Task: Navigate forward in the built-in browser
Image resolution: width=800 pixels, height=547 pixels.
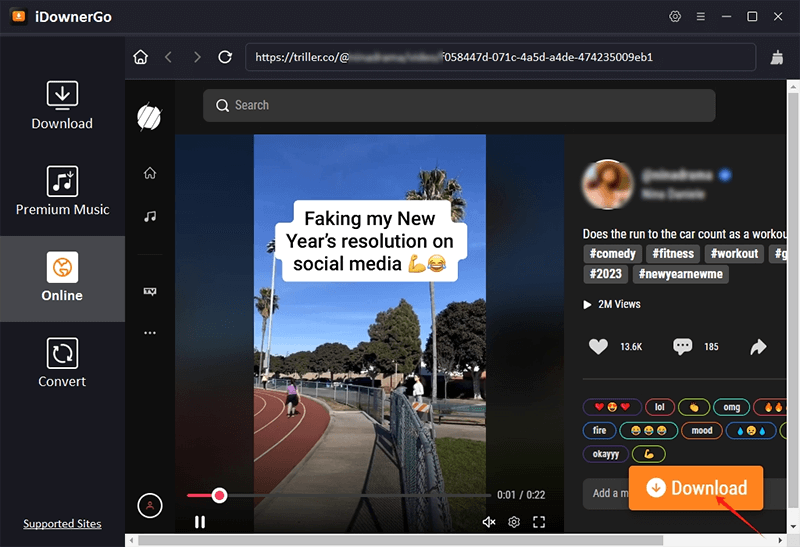Action: [x=197, y=57]
